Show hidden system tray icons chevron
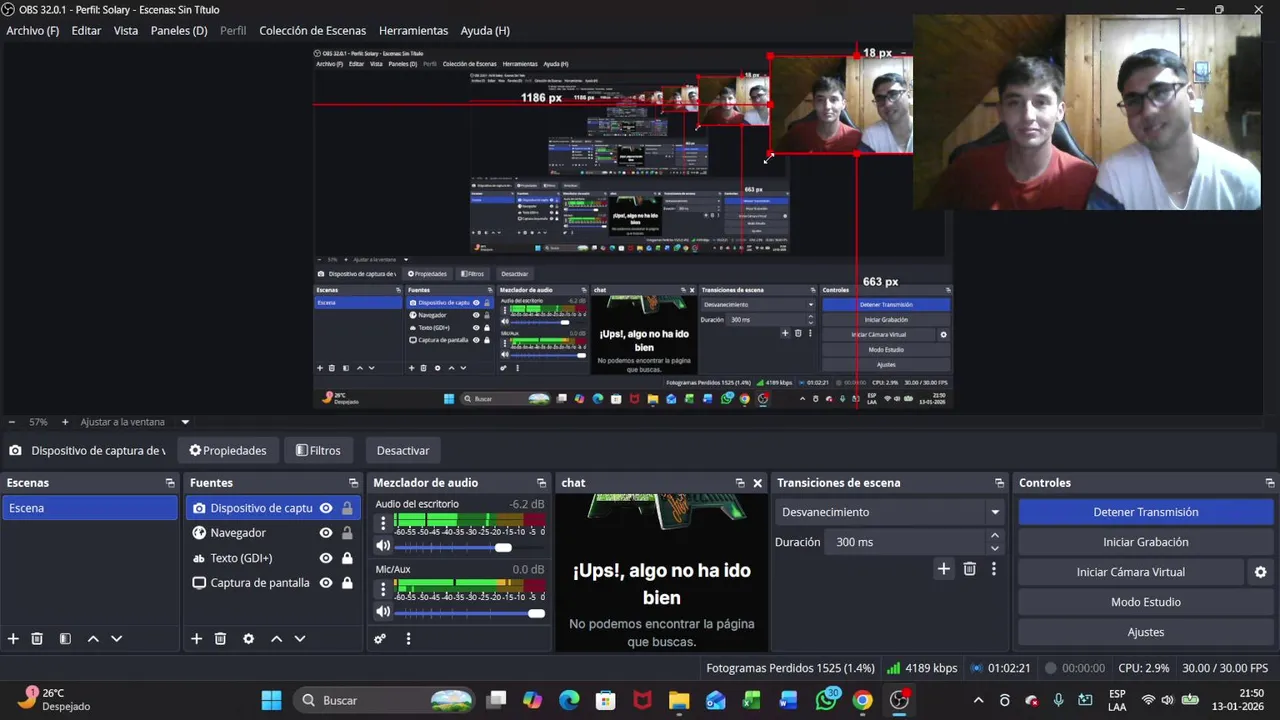This screenshot has width=1280, height=720. [x=978, y=700]
